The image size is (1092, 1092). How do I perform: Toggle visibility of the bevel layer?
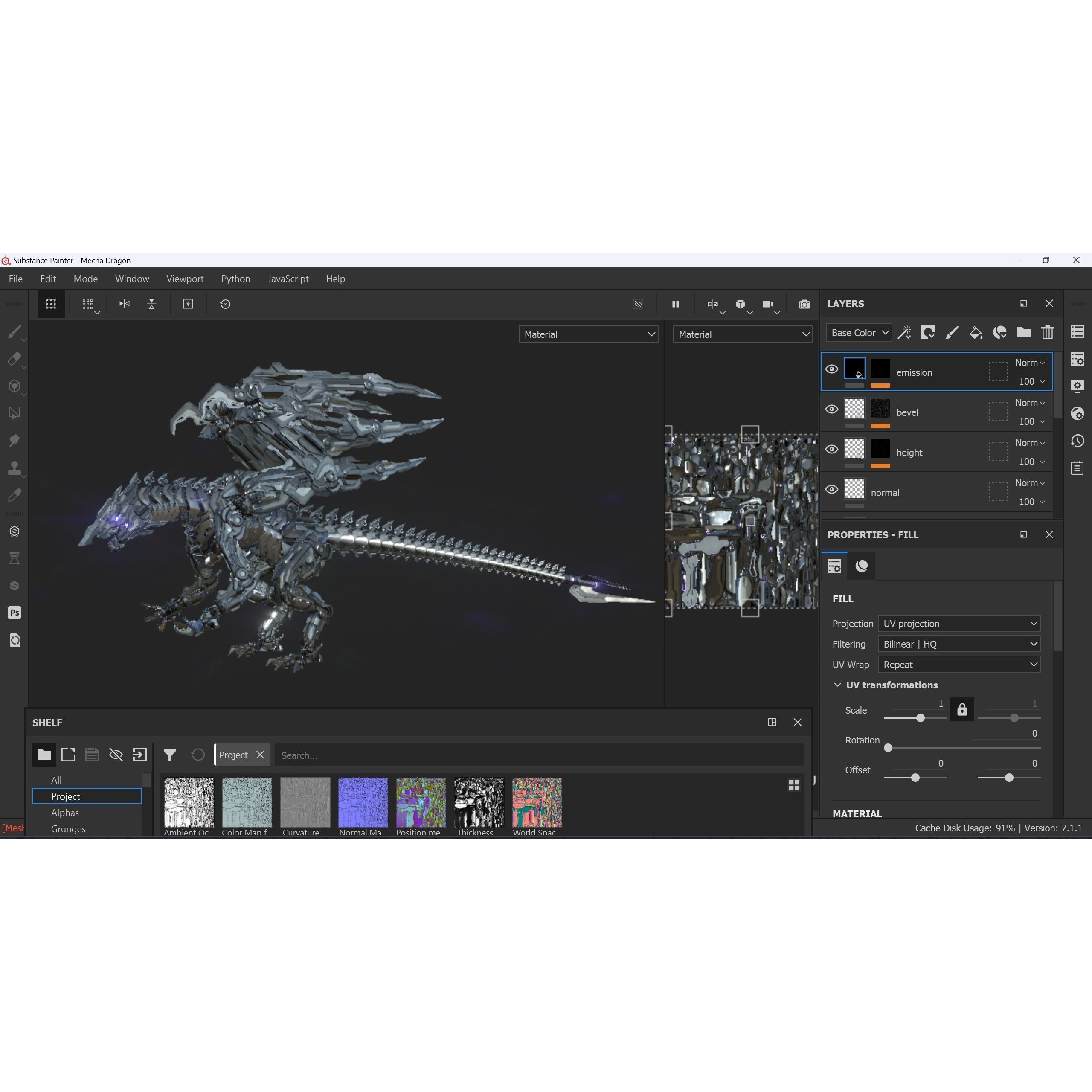pyautogui.click(x=831, y=409)
